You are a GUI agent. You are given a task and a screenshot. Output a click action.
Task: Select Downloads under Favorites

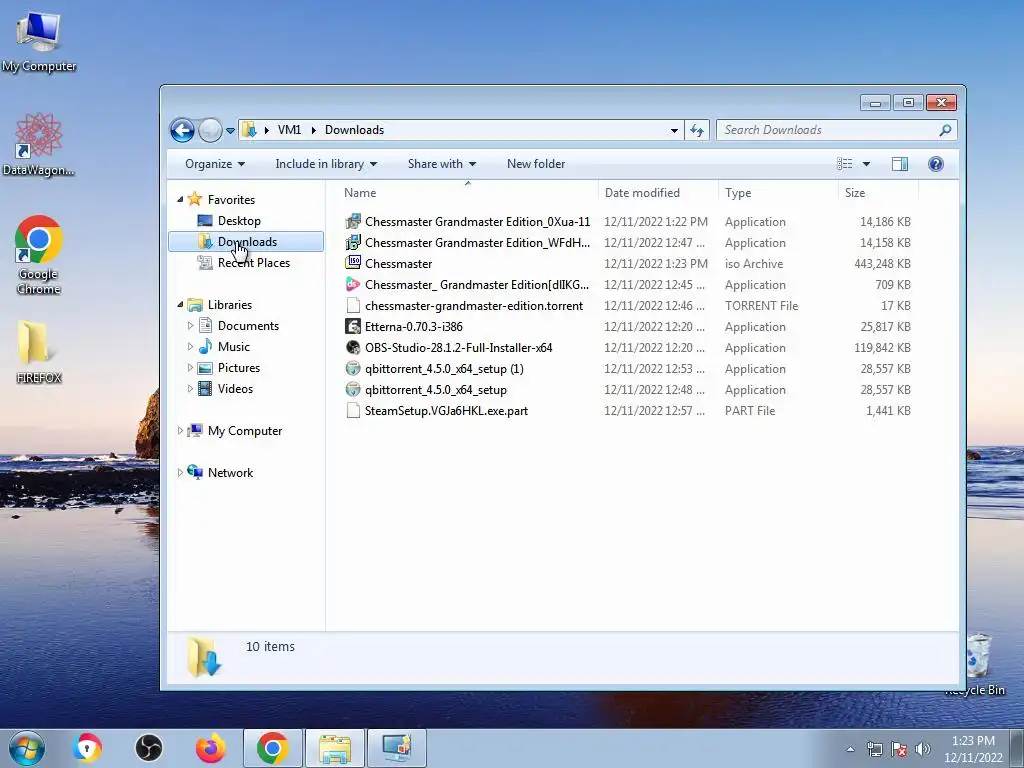pos(246,242)
